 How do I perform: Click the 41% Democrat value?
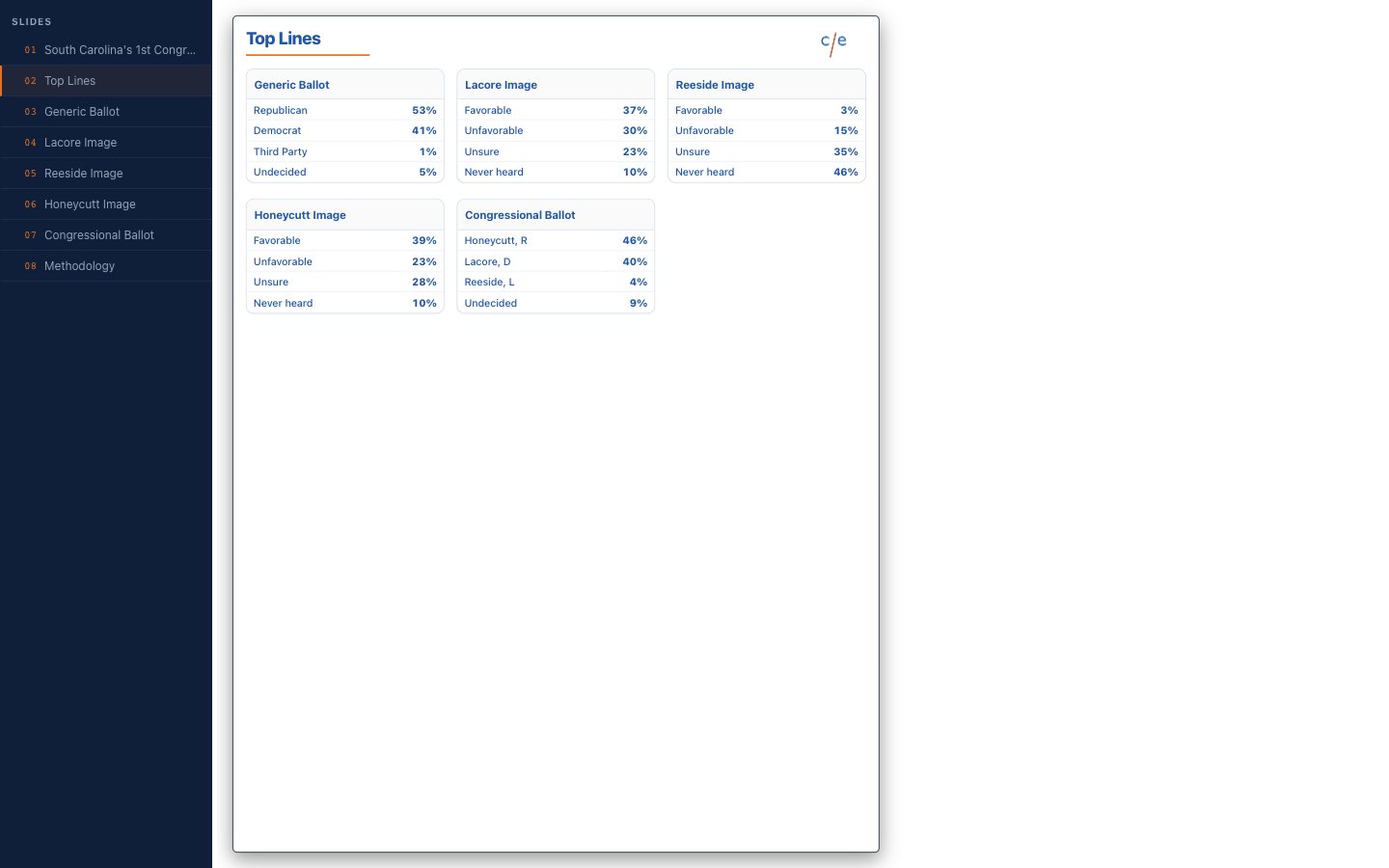[424, 130]
